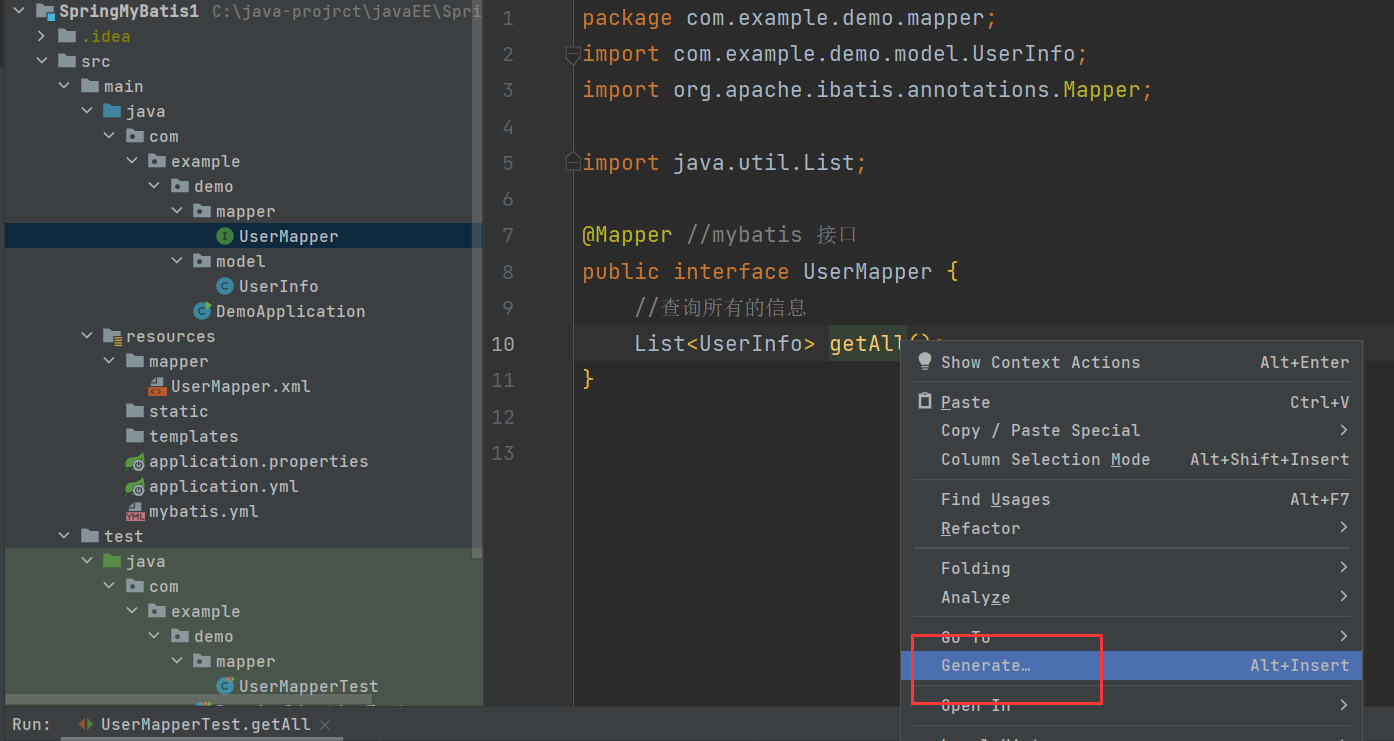This screenshot has width=1394, height=741.
Task: Click List<UserInfo> return type on line 10
Action: 725,343
